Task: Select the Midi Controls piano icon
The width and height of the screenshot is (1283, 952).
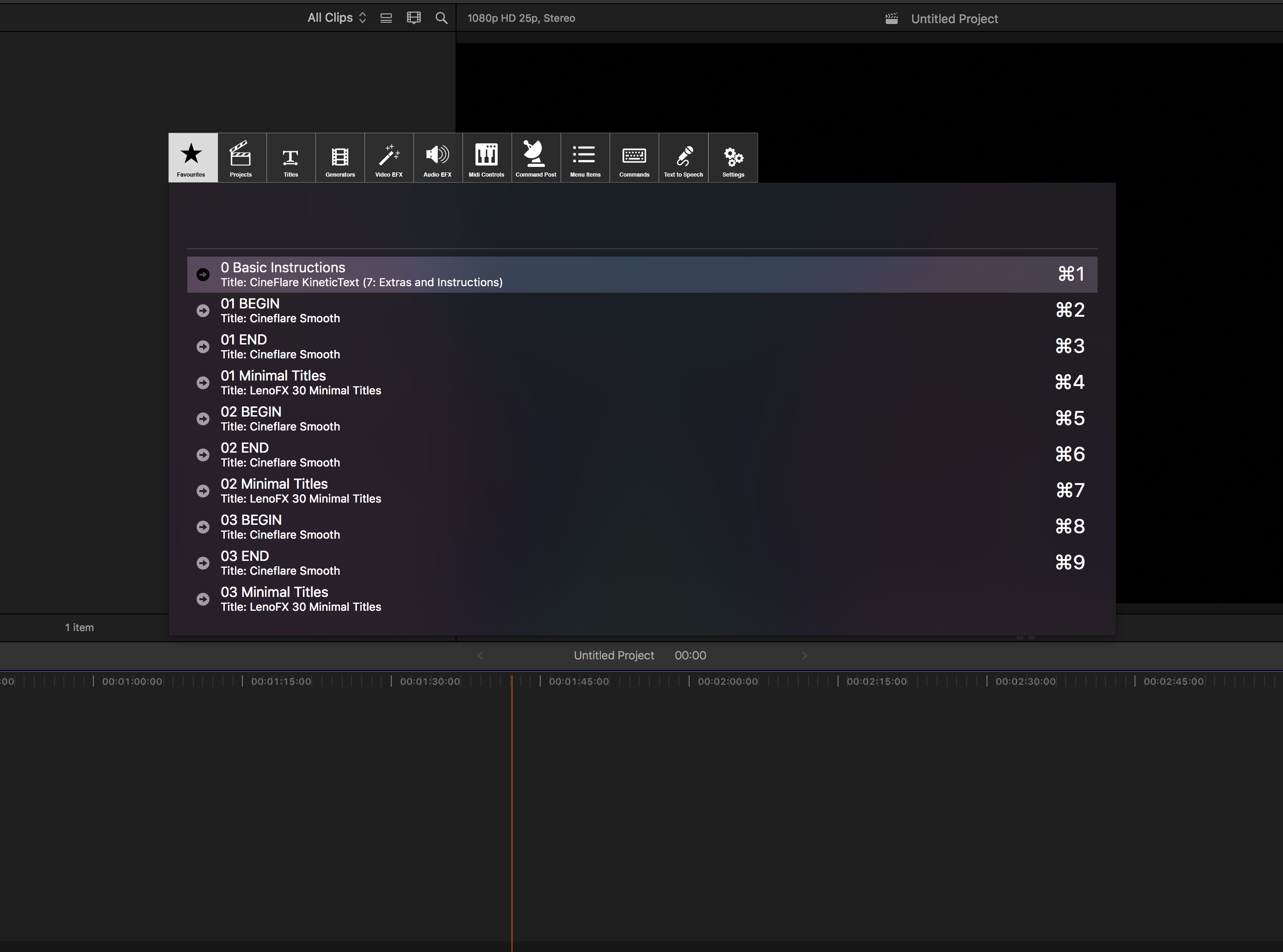Action: [487, 157]
